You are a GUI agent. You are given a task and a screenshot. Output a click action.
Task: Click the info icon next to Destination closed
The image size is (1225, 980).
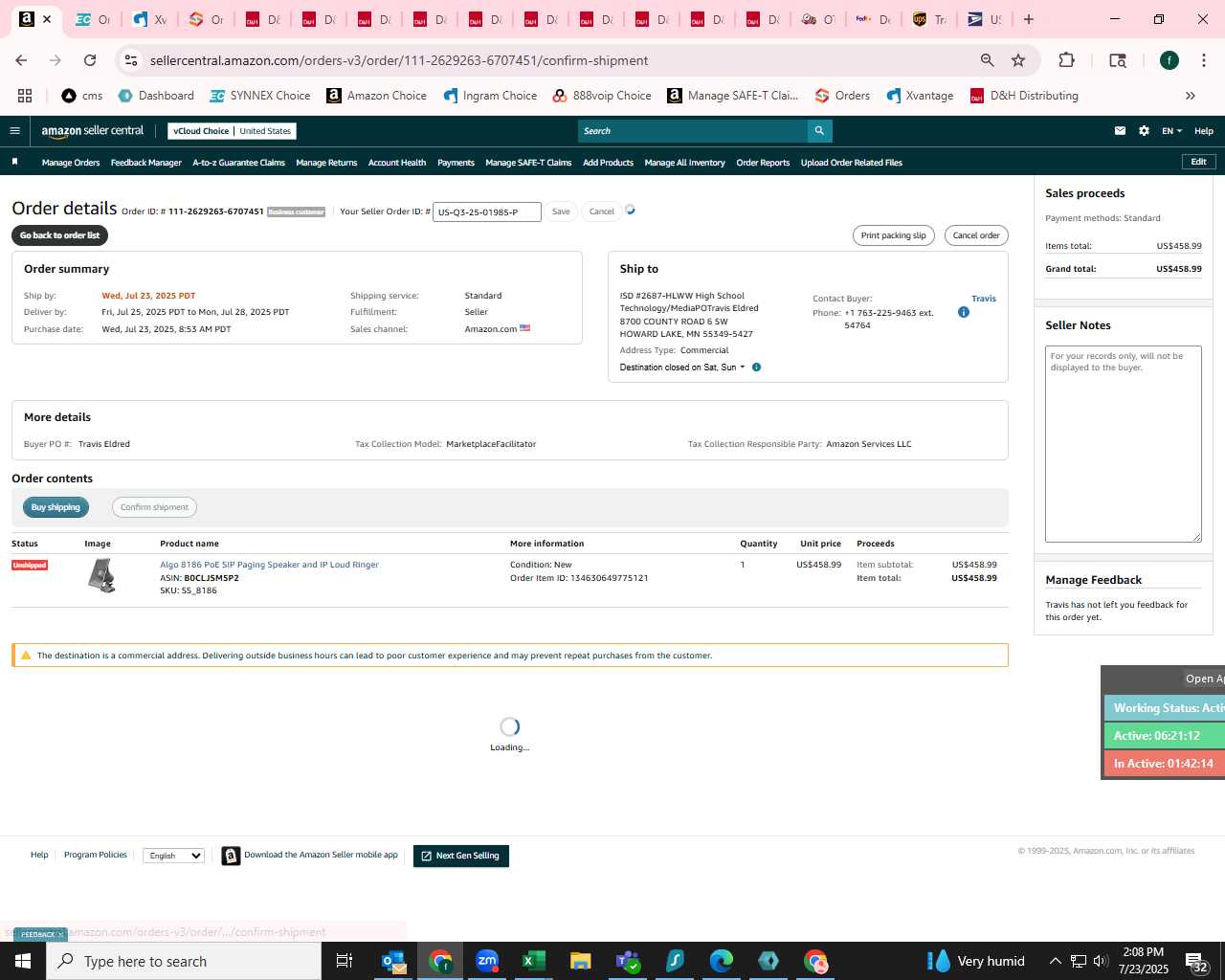click(756, 367)
